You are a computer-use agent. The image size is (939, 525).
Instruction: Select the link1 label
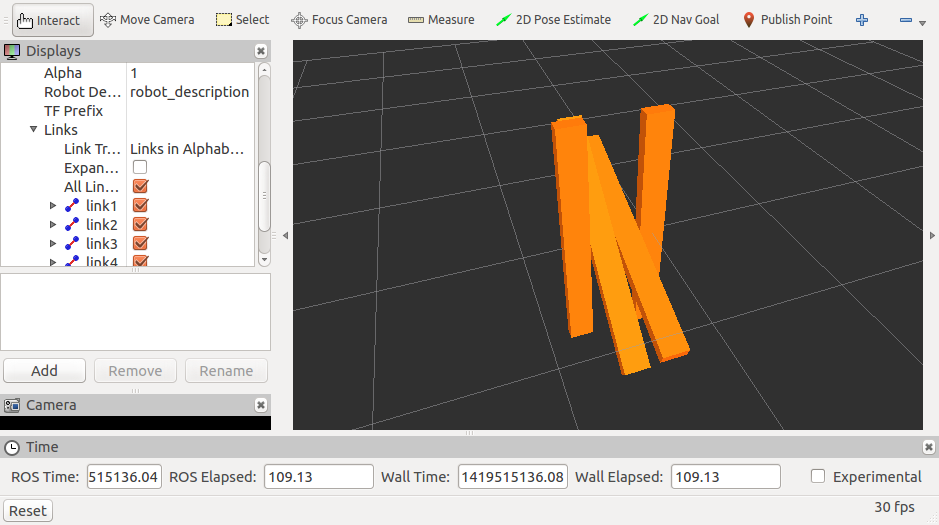point(101,205)
